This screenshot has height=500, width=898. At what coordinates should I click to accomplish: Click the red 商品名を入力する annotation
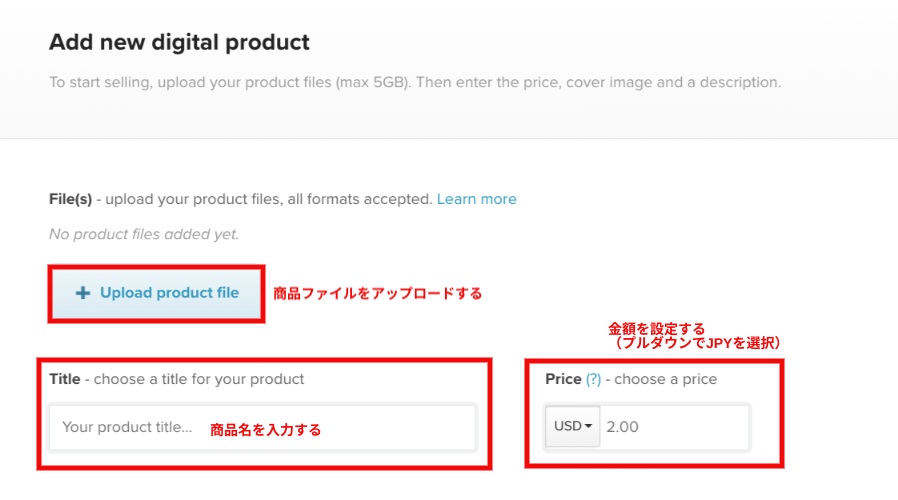[x=265, y=430]
